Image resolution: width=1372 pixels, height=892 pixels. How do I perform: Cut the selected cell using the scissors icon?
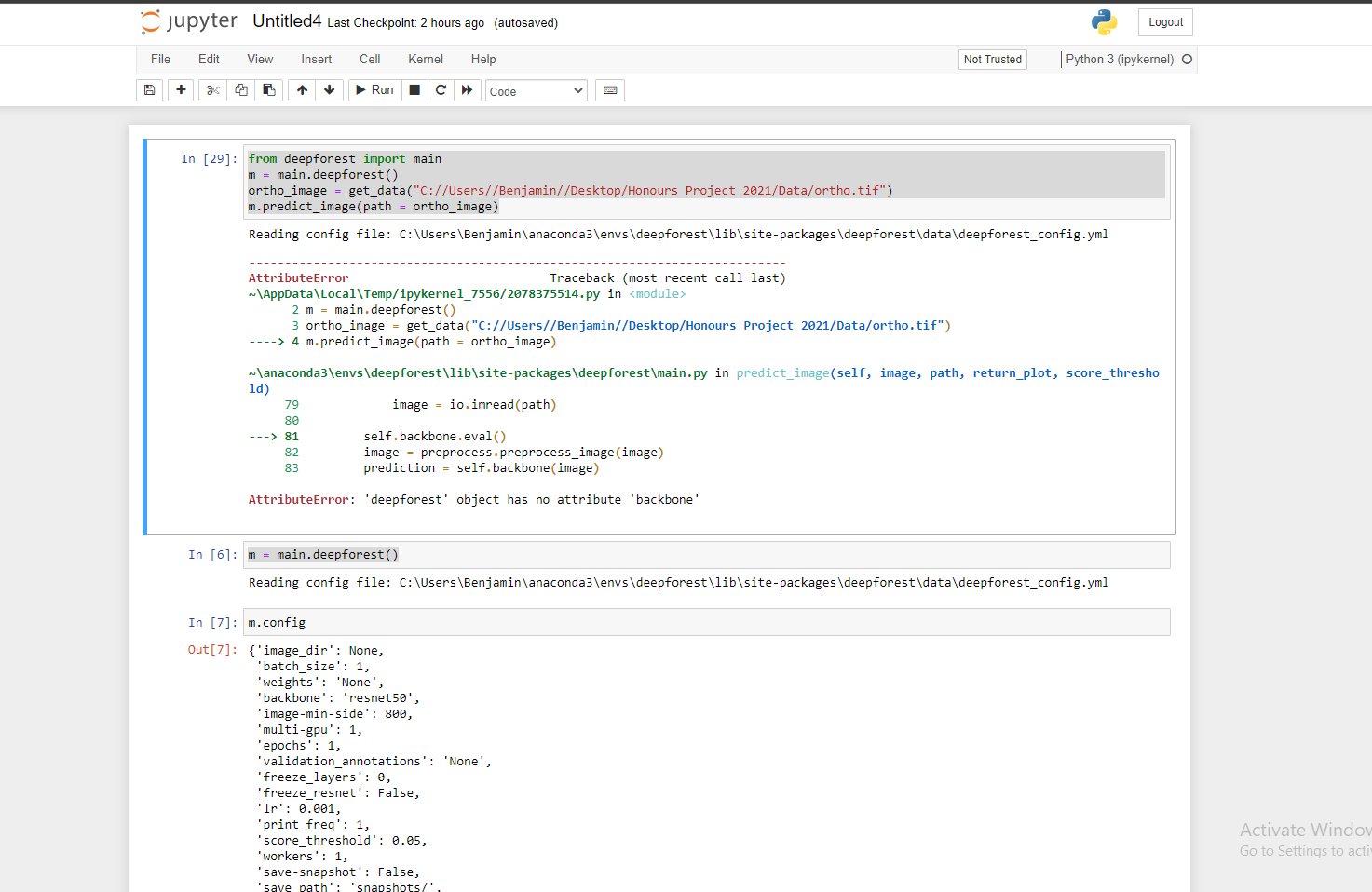click(212, 89)
